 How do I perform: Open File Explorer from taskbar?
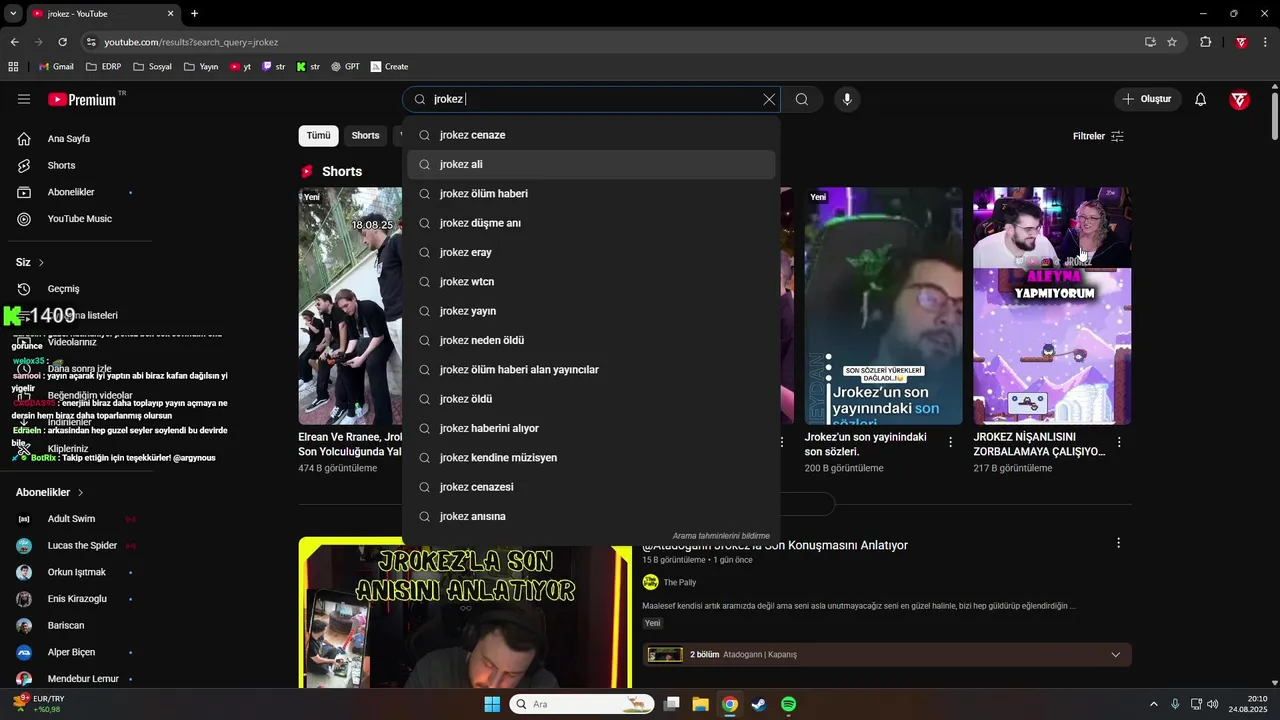tap(700, 704)
